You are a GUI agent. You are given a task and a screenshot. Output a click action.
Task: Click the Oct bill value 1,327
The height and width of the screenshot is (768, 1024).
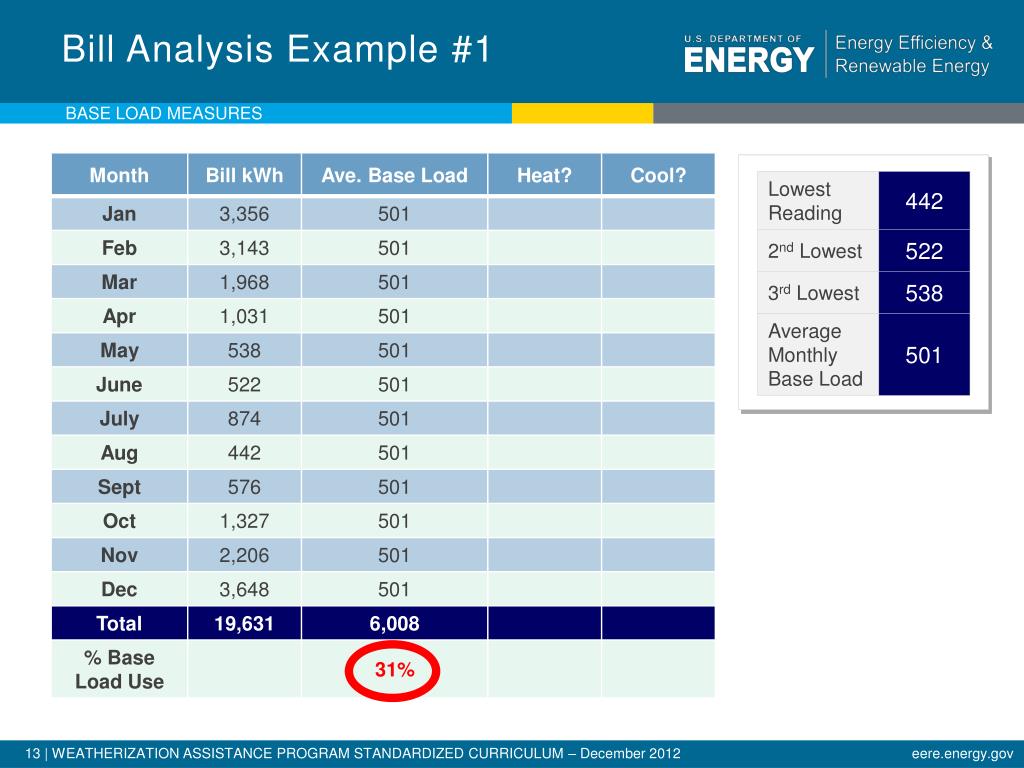244,521
